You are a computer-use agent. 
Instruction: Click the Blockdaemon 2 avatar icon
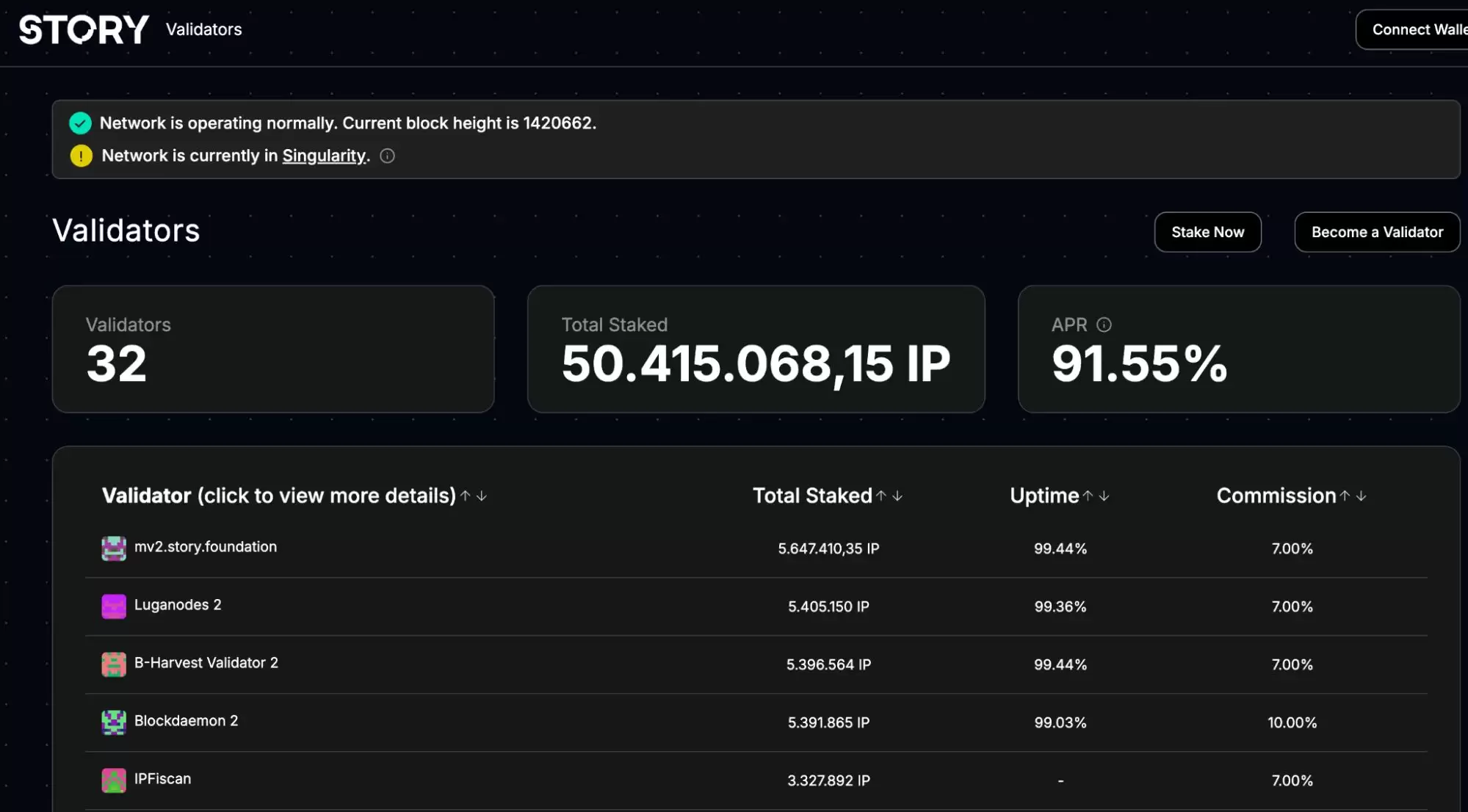[x=114, y=722]
